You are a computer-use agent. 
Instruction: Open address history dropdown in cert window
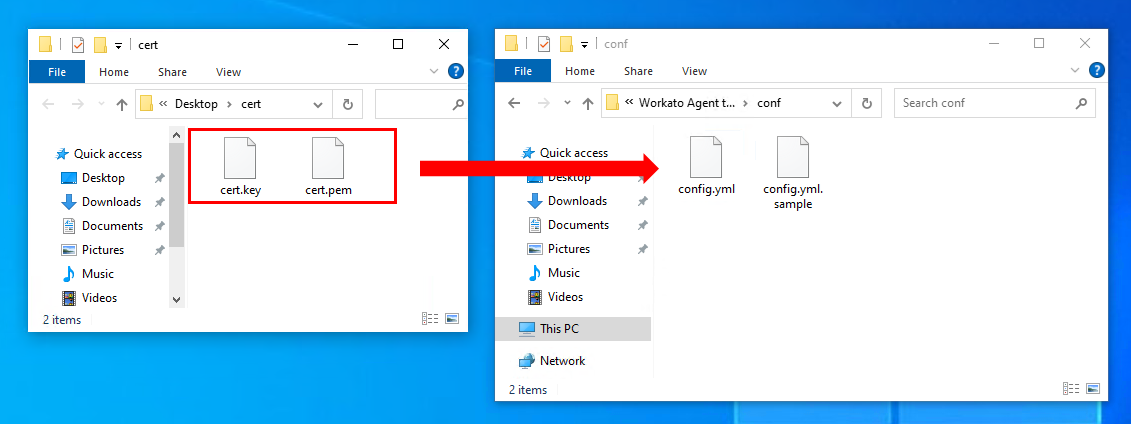pos(318,105)
